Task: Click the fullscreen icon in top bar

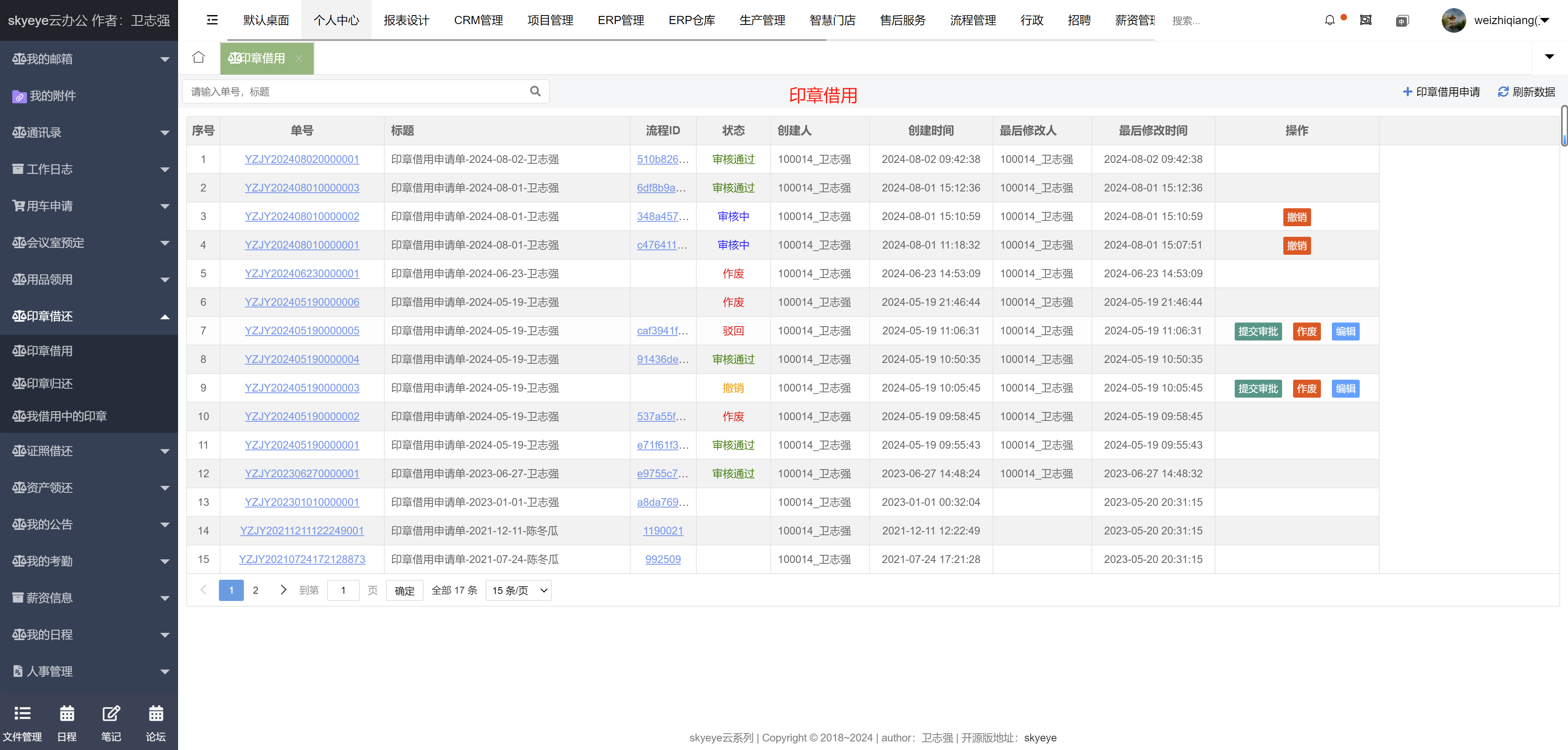Action: pyautogui.click(x=1366, y=20)
